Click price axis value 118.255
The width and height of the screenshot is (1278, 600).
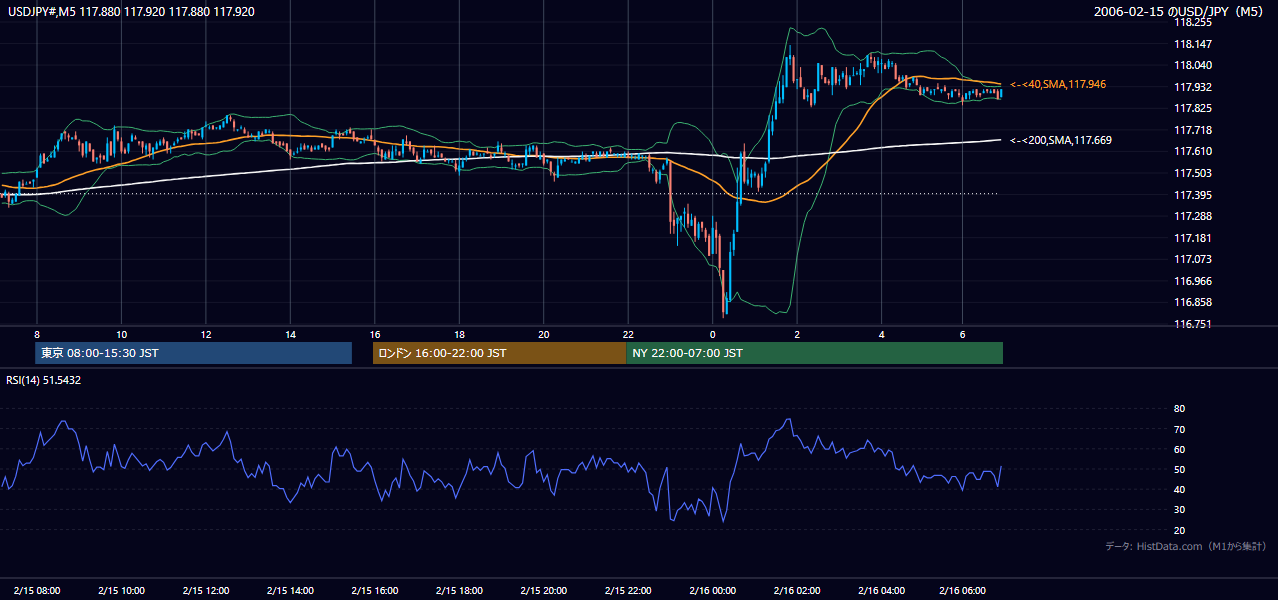pyautogui.click(x=1191, y=22)
